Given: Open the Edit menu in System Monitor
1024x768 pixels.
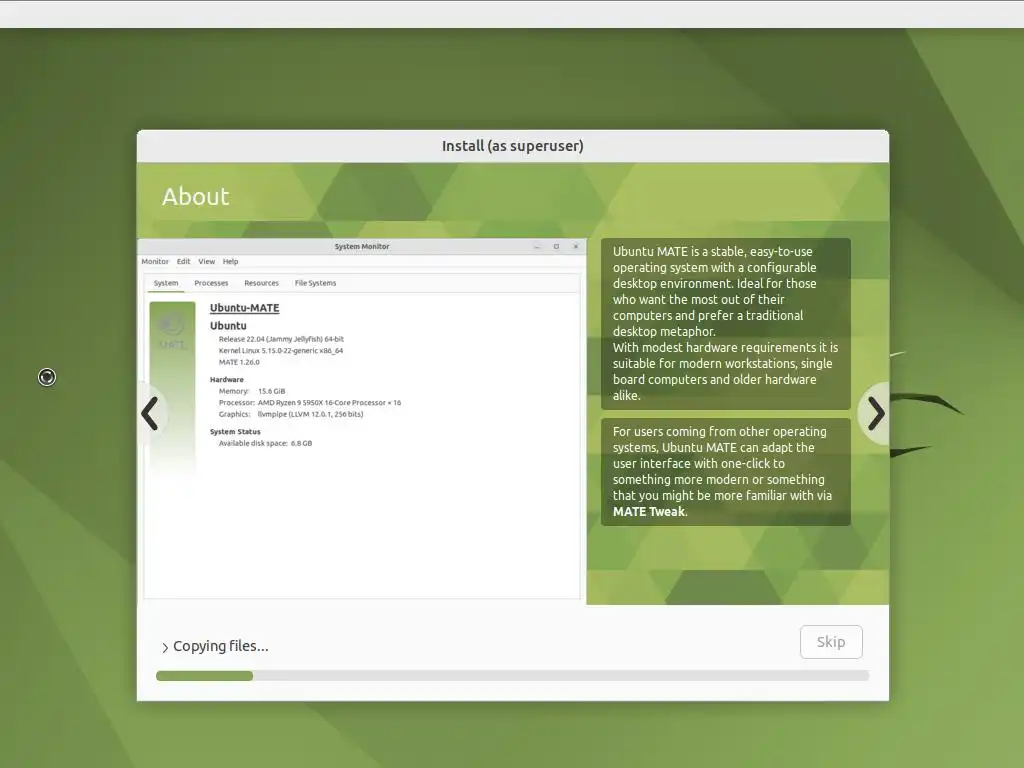Looking at the screenshot, I should coord(184,261).
